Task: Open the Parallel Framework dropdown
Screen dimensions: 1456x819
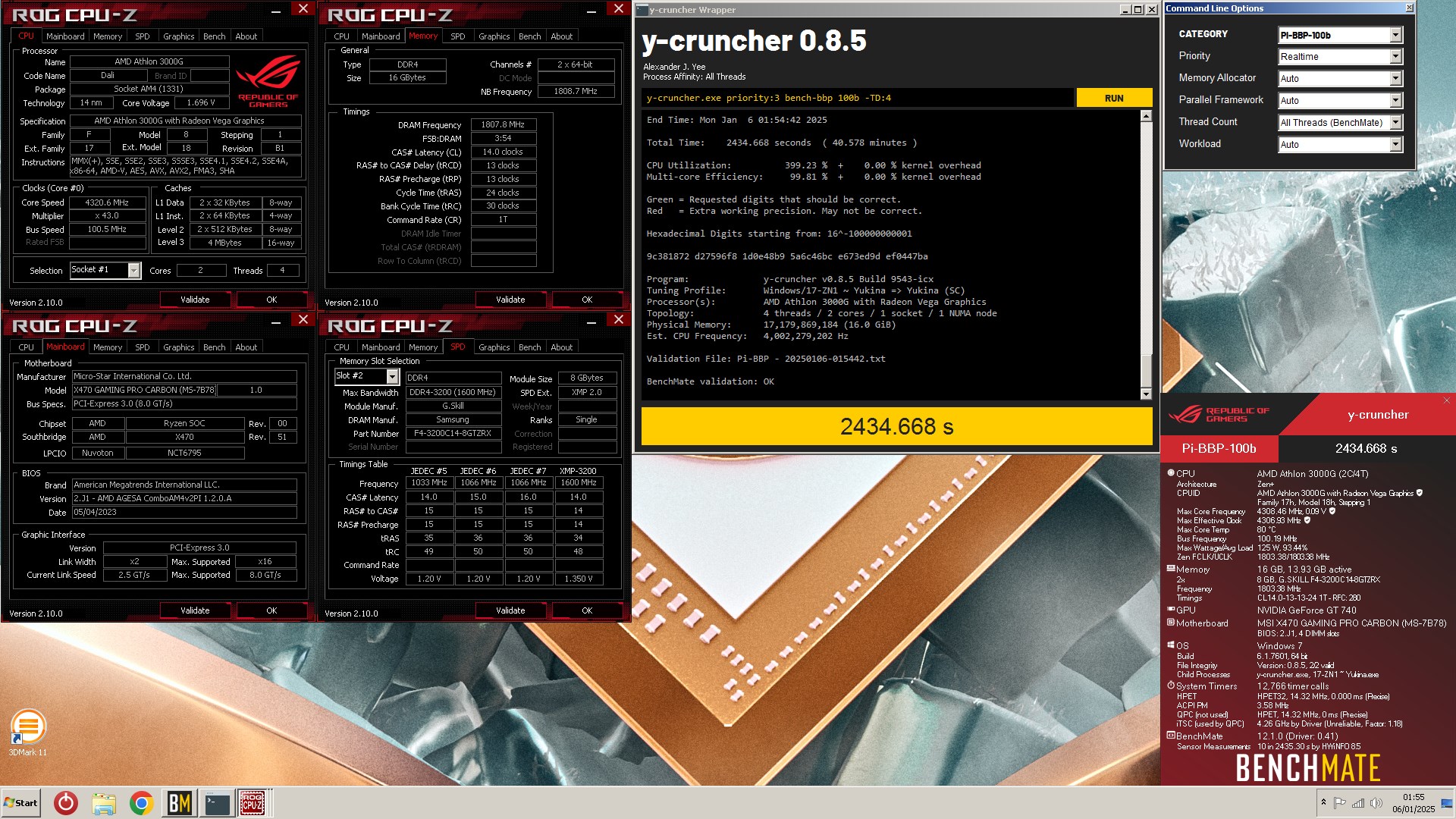Action: pyautogui.click(x=1340, y=101)
